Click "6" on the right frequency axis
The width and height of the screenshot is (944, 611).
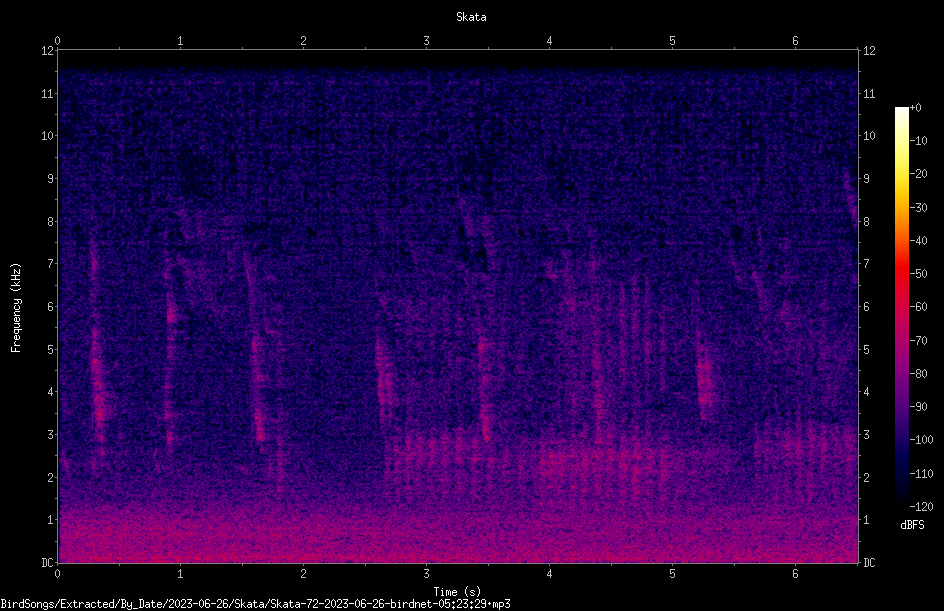[866, 306]
